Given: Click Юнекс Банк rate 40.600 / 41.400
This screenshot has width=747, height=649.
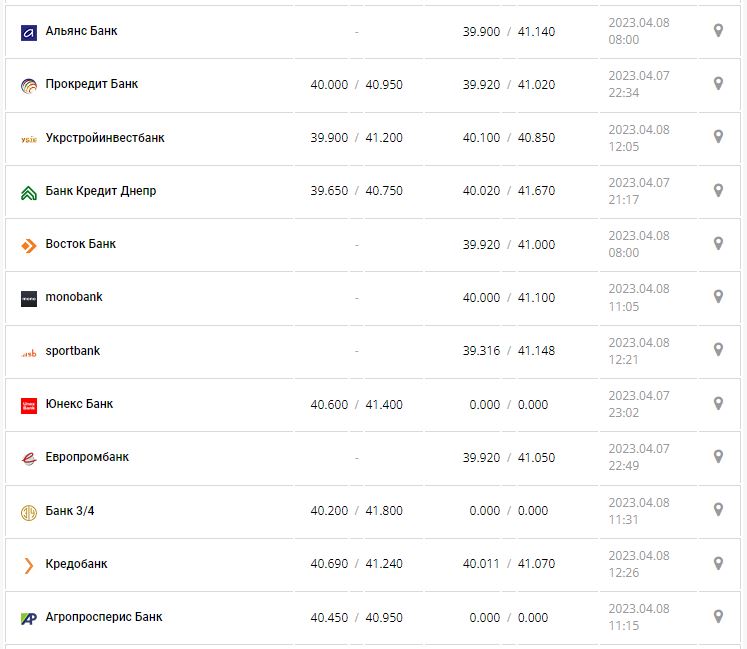Looking at the screenshot, I should click(356, 404).
